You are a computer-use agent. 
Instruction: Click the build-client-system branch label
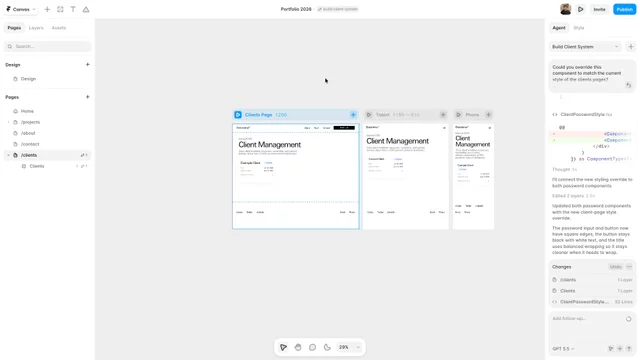(338, 9)
